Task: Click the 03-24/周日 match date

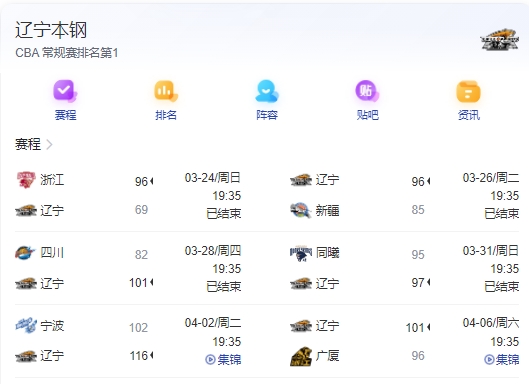Action: click(x=213, y=177)
